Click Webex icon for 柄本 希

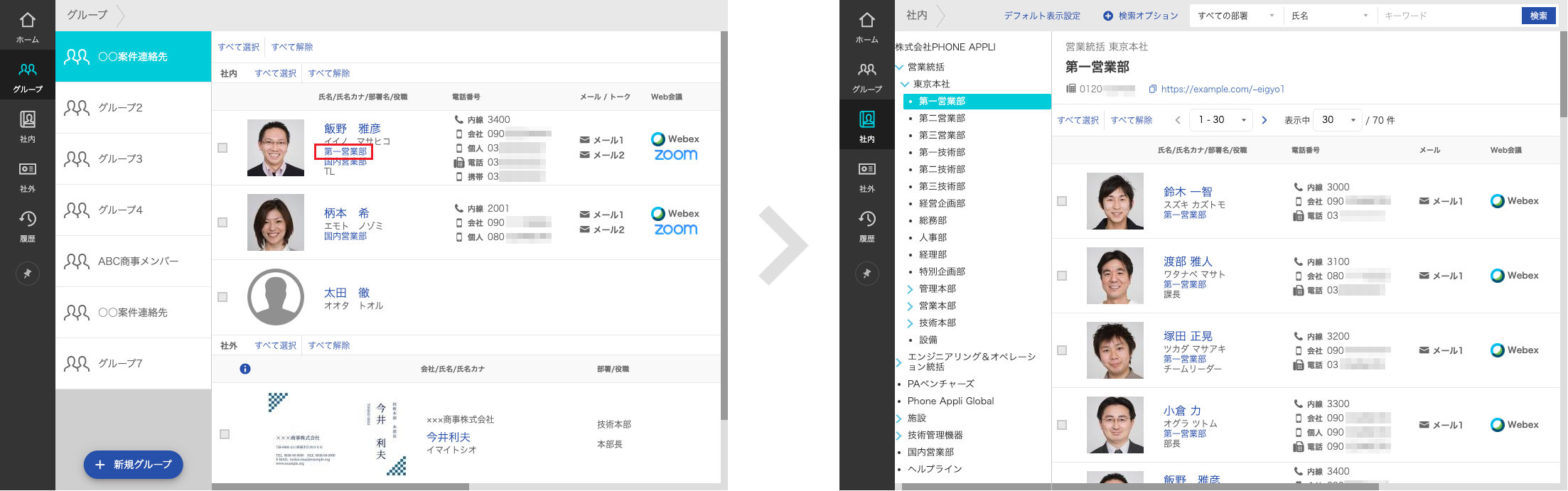pos(675,214)
